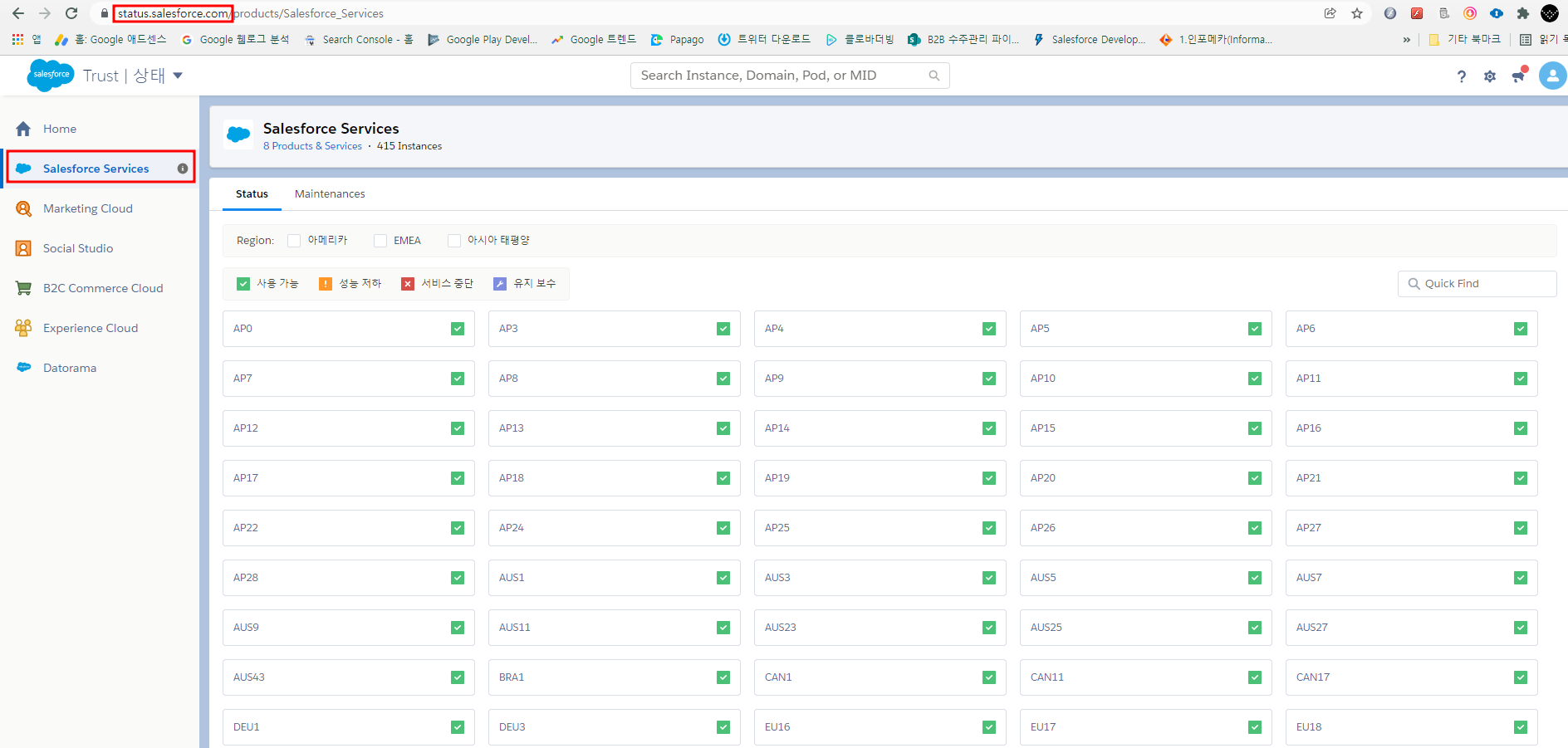
Task: Click the Quick Find input field
Action: point(1477,284)
